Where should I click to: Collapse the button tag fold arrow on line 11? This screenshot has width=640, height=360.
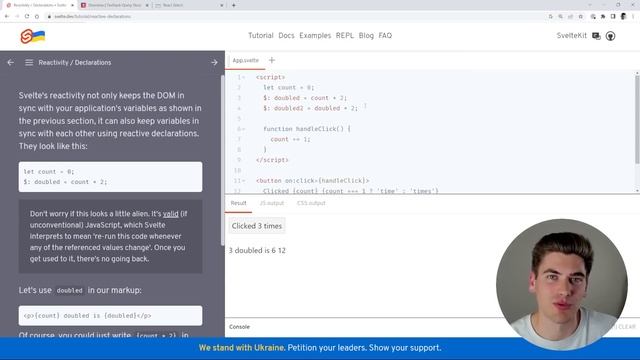pos(244,180)
